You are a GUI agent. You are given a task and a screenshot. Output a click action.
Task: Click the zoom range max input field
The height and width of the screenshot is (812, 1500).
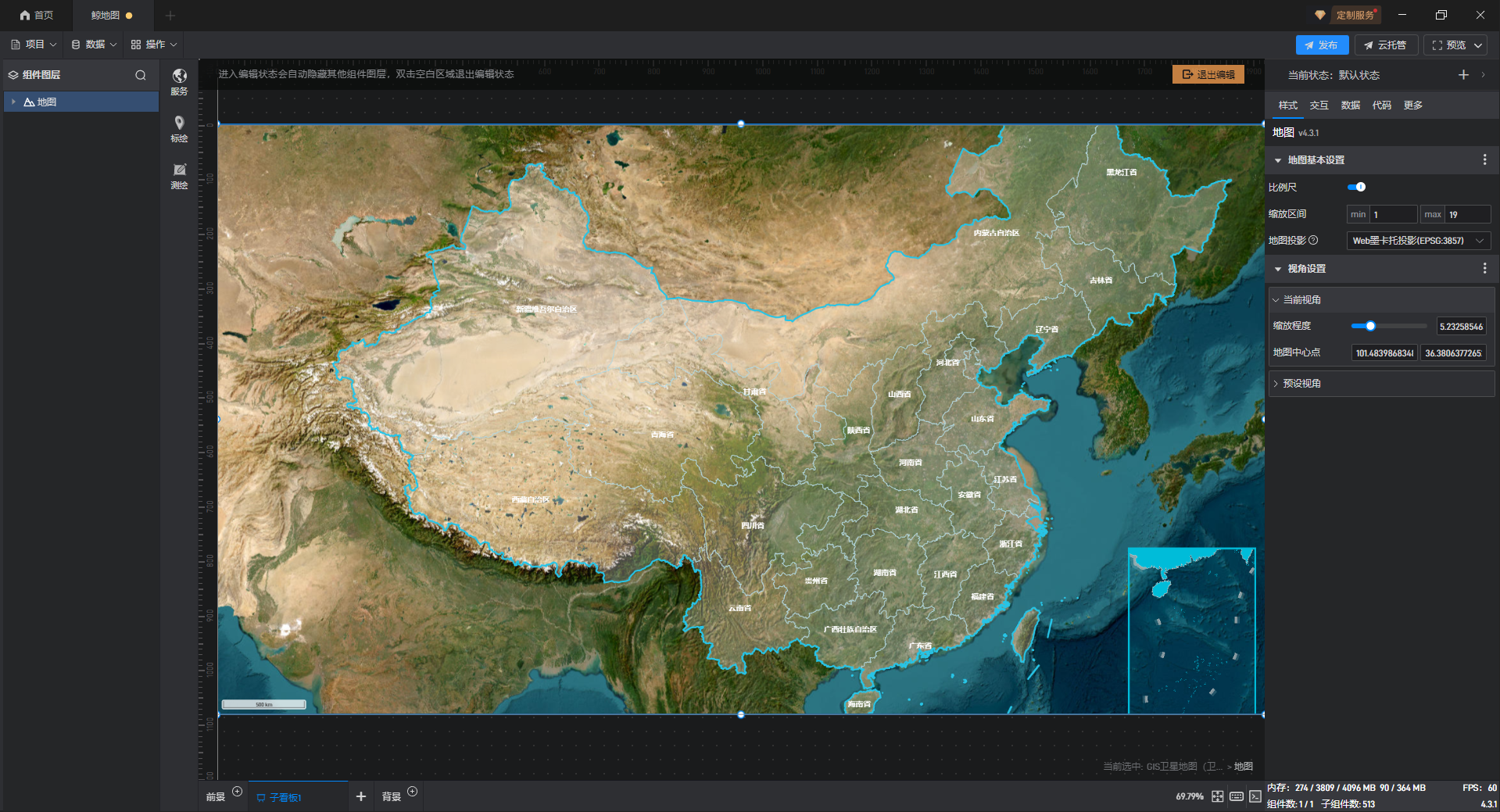(x=1467, y=214)
